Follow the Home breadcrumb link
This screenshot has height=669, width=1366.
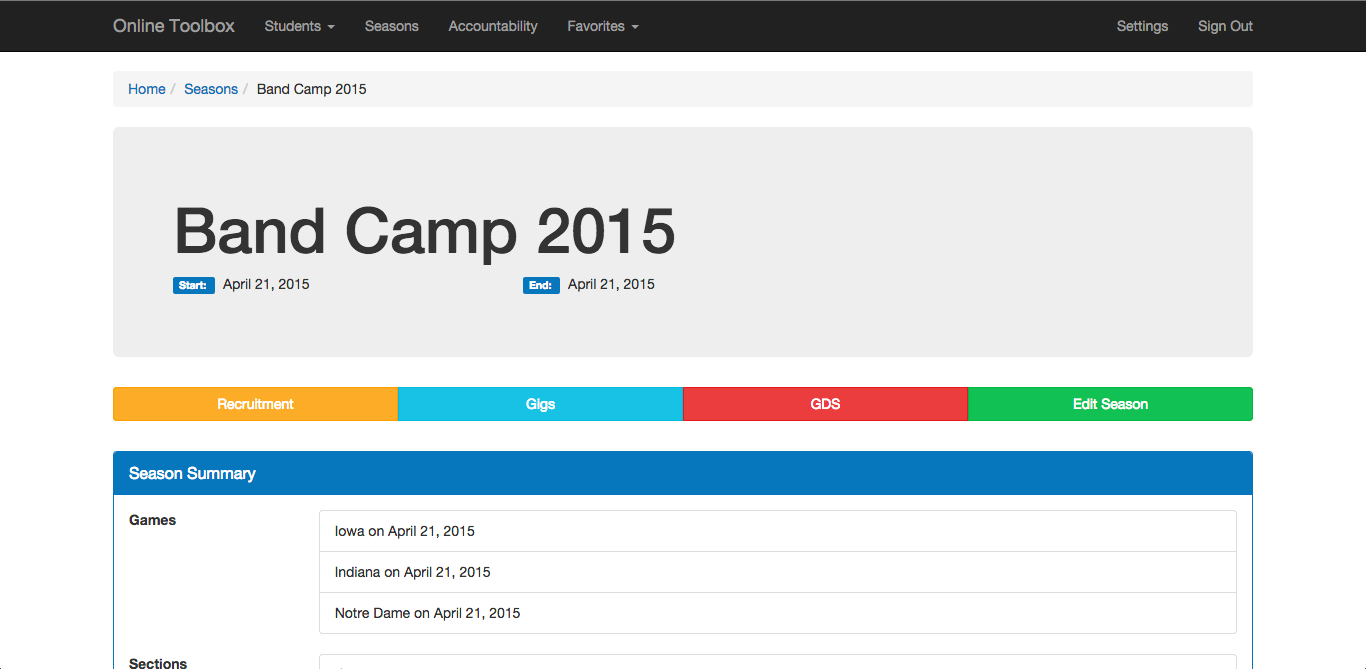coord(147,89)
